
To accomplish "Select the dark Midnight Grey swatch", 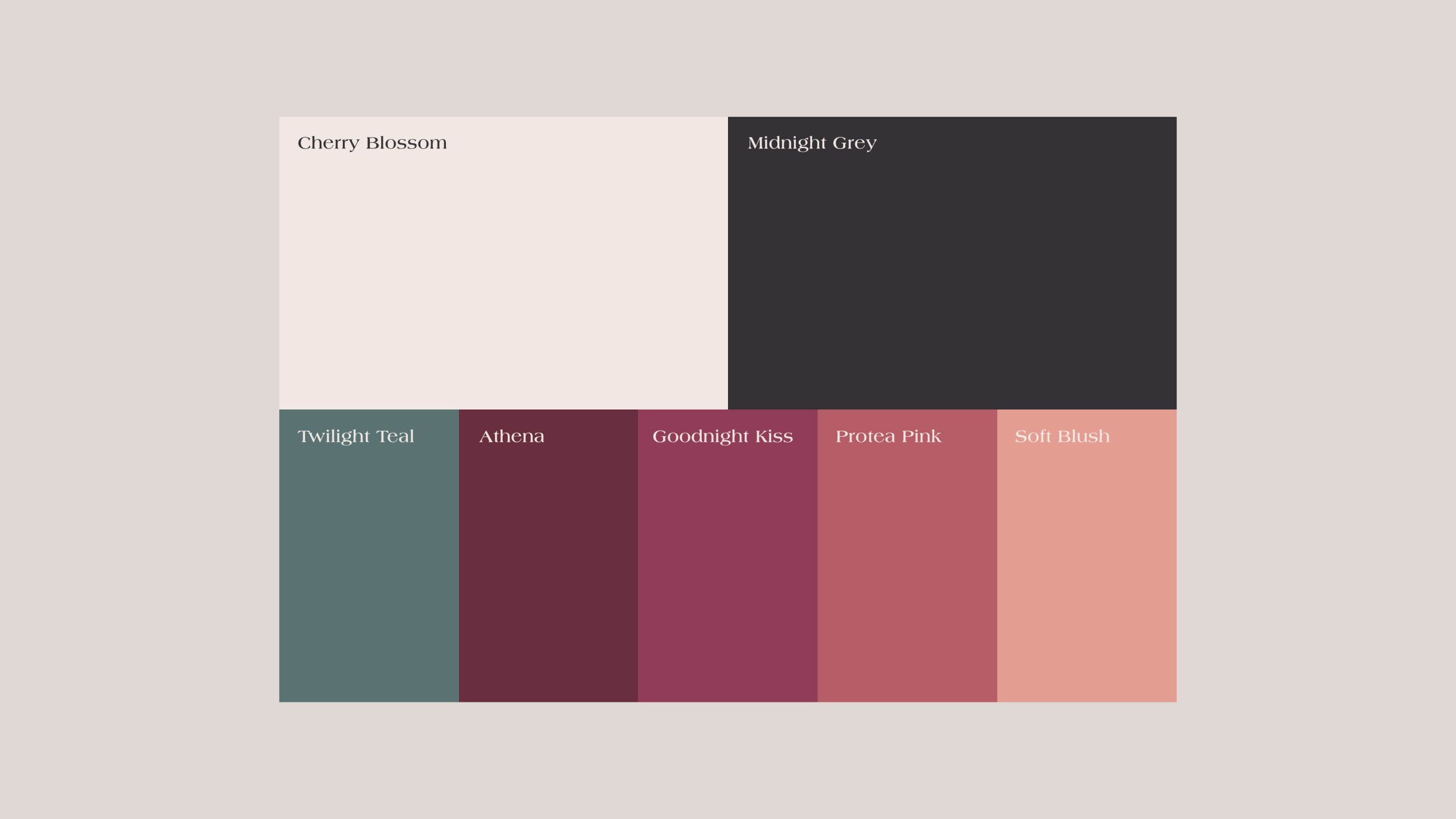I will (x=952, y=273).
